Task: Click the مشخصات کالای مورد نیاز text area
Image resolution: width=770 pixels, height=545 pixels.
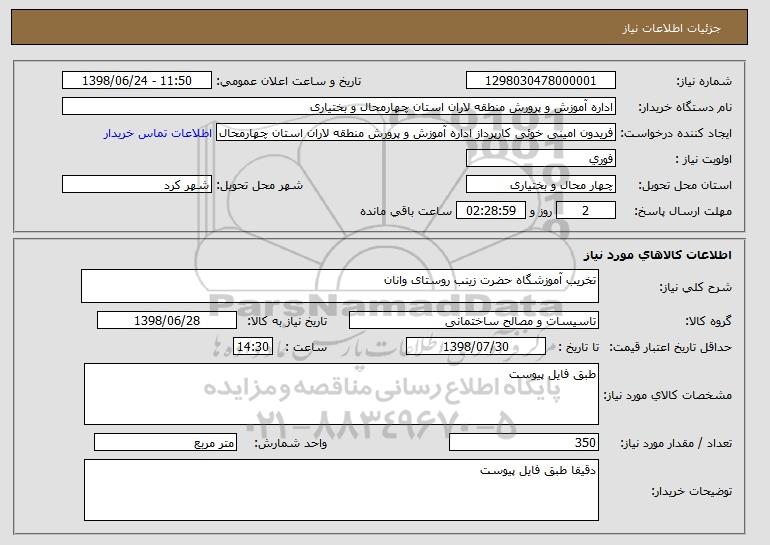Action: [x=341, y=394]
